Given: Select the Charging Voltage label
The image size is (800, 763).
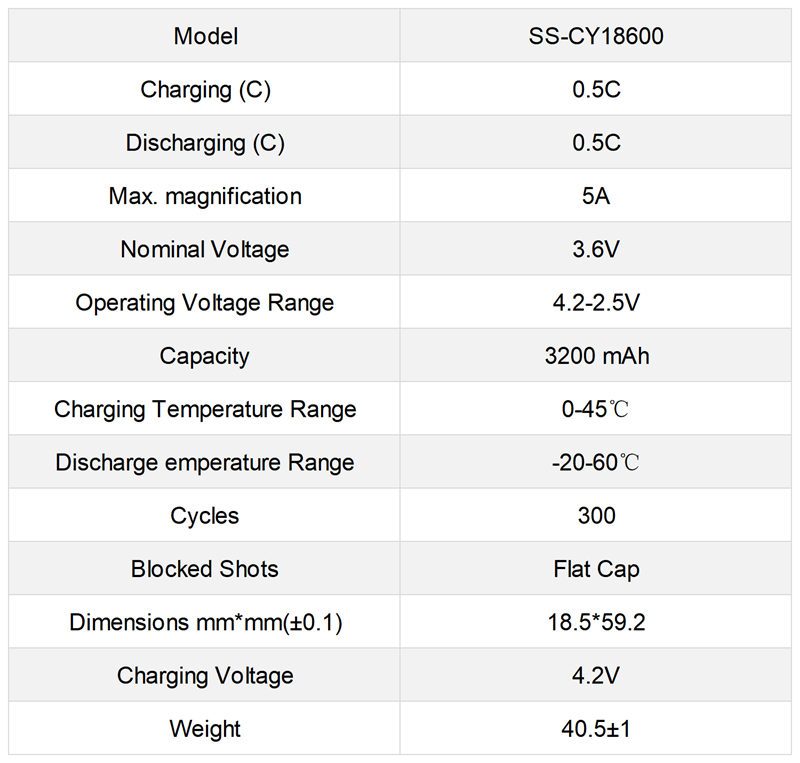Looking at the screenshot, I should [x=205, y=675].
